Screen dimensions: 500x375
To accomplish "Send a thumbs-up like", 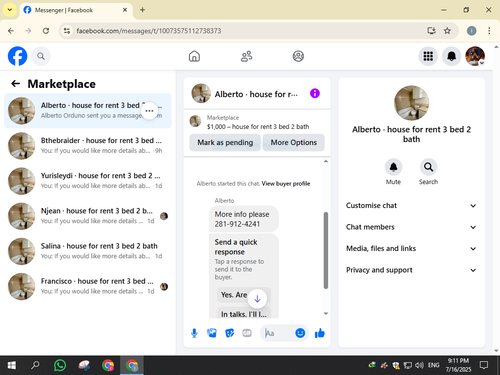I will [320, 333].
